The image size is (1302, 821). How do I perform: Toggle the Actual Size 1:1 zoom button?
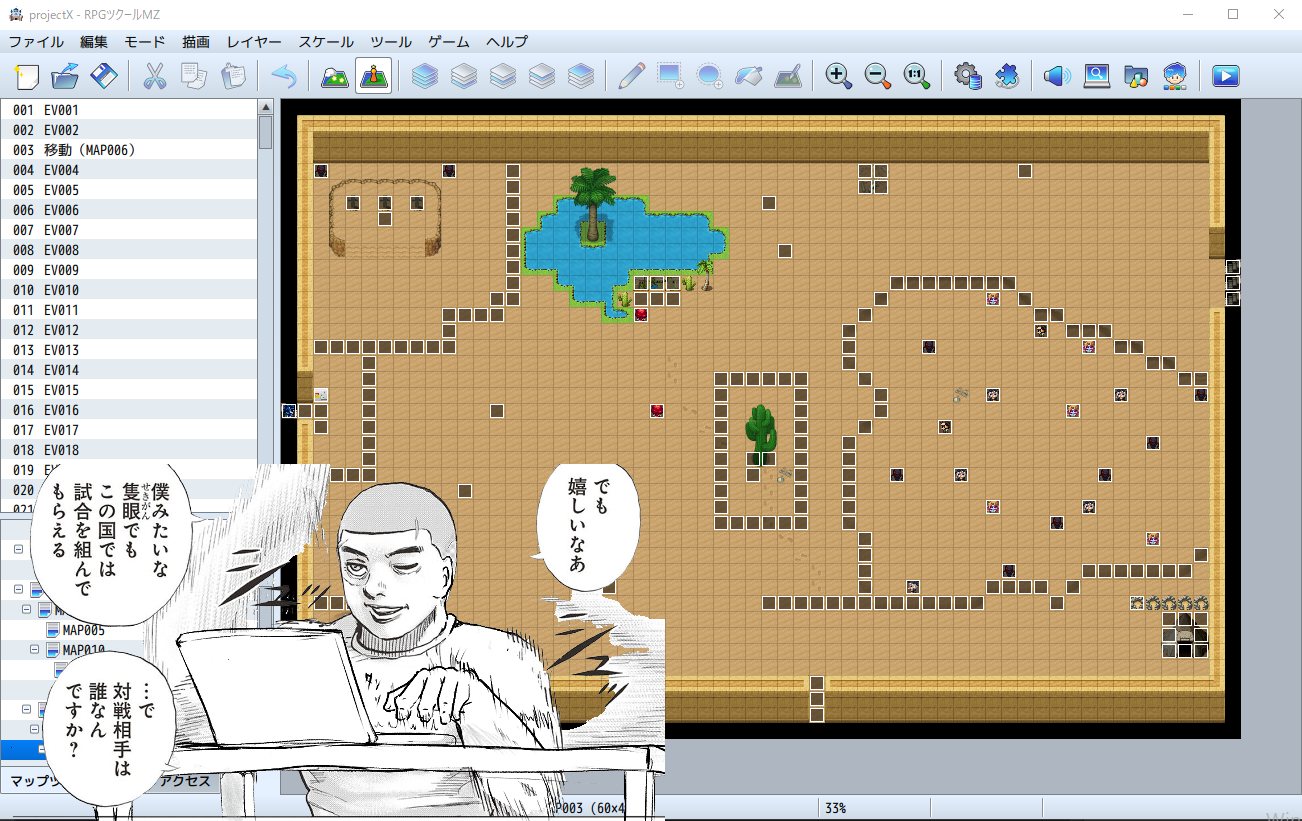[x=917, y=76]
